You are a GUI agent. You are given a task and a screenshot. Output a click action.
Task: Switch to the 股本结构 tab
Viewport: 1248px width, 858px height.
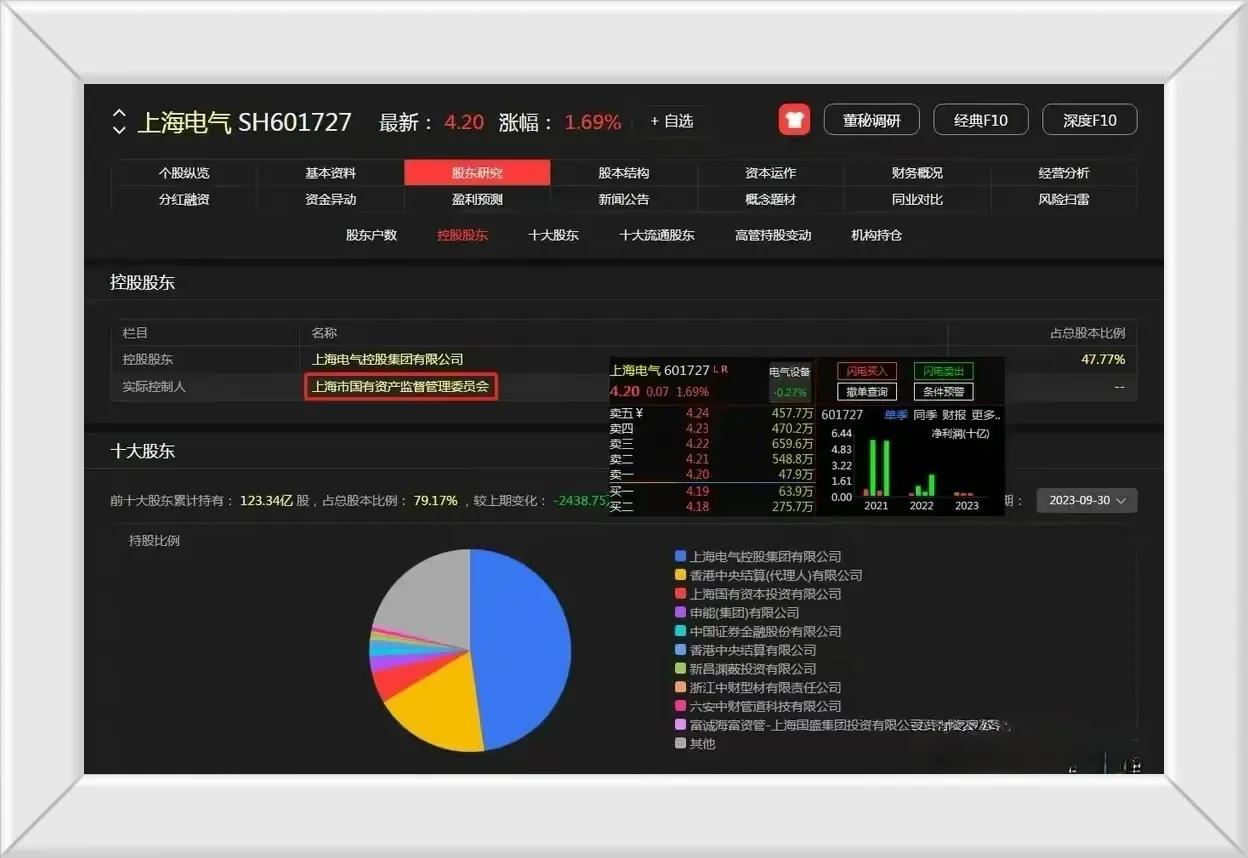pos(624,173)
